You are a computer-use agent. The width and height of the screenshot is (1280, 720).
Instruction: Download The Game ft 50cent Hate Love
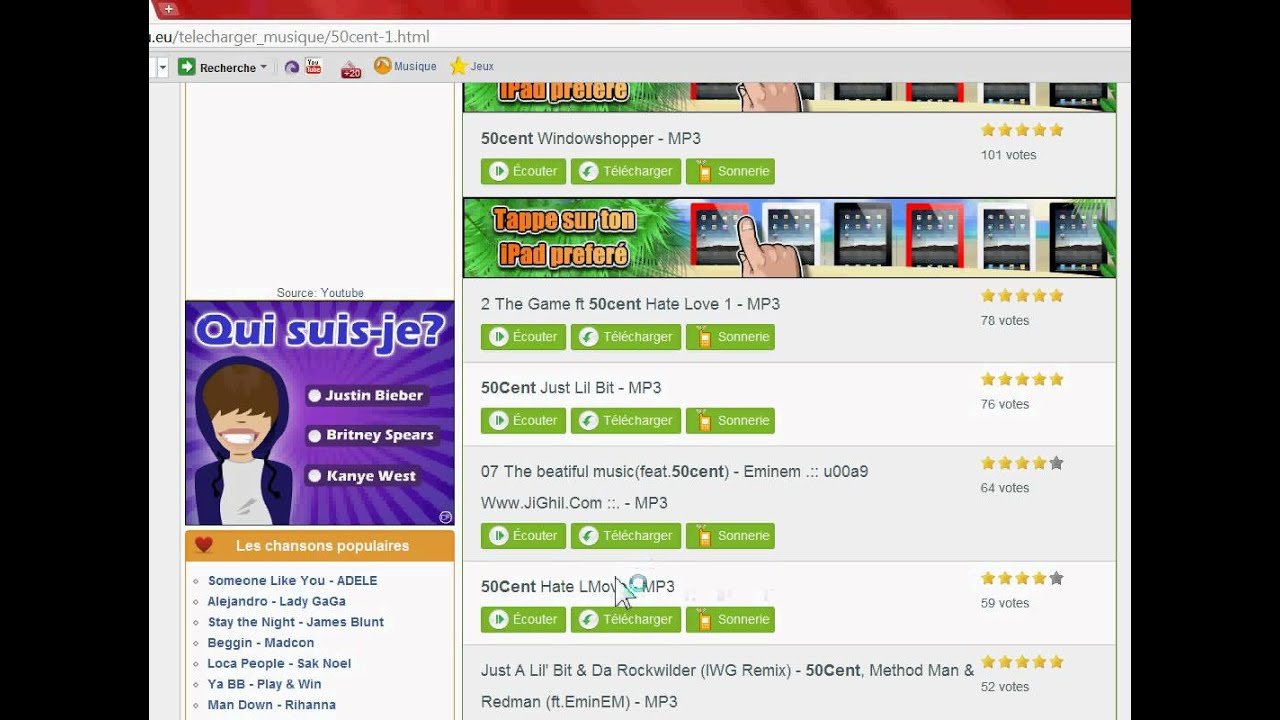626,337
